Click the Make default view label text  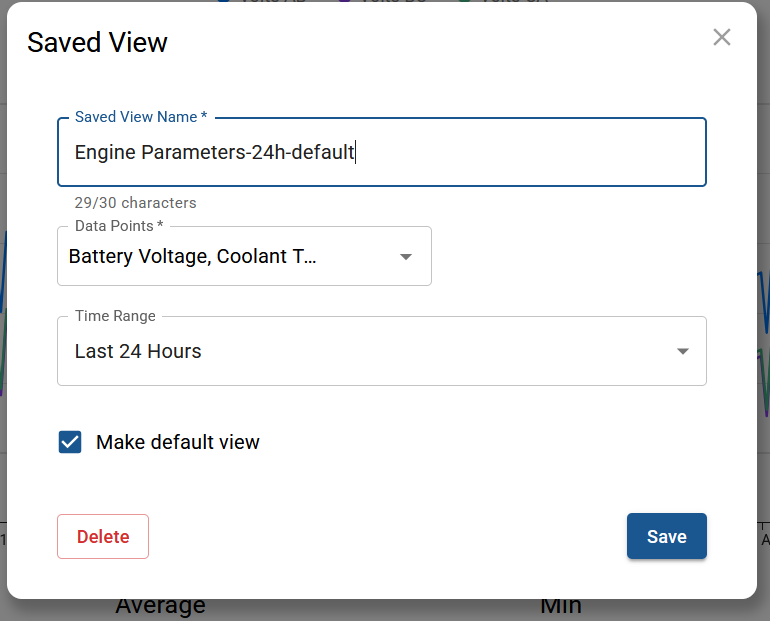(x=178, y=442)
